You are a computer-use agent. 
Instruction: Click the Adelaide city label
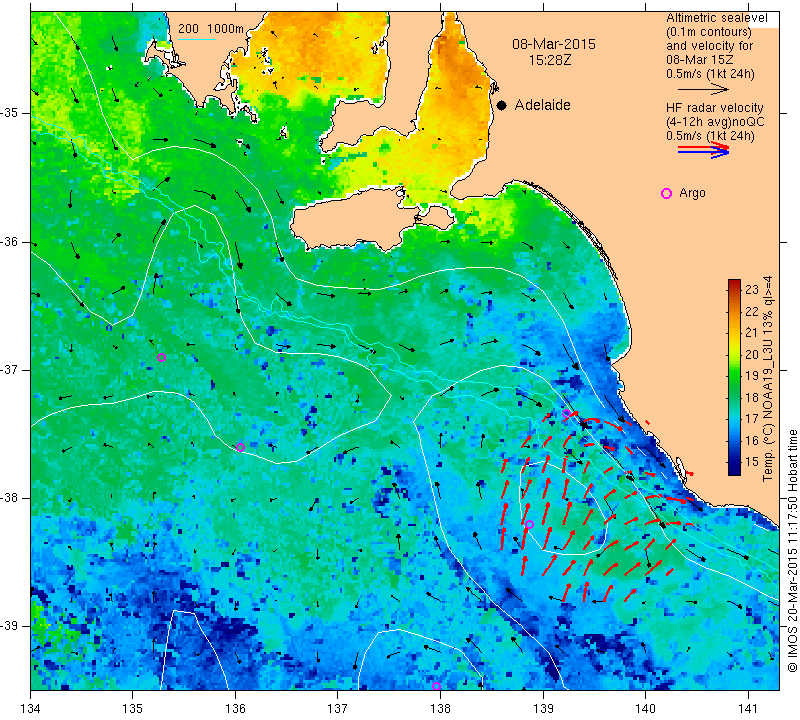point(542,105)
